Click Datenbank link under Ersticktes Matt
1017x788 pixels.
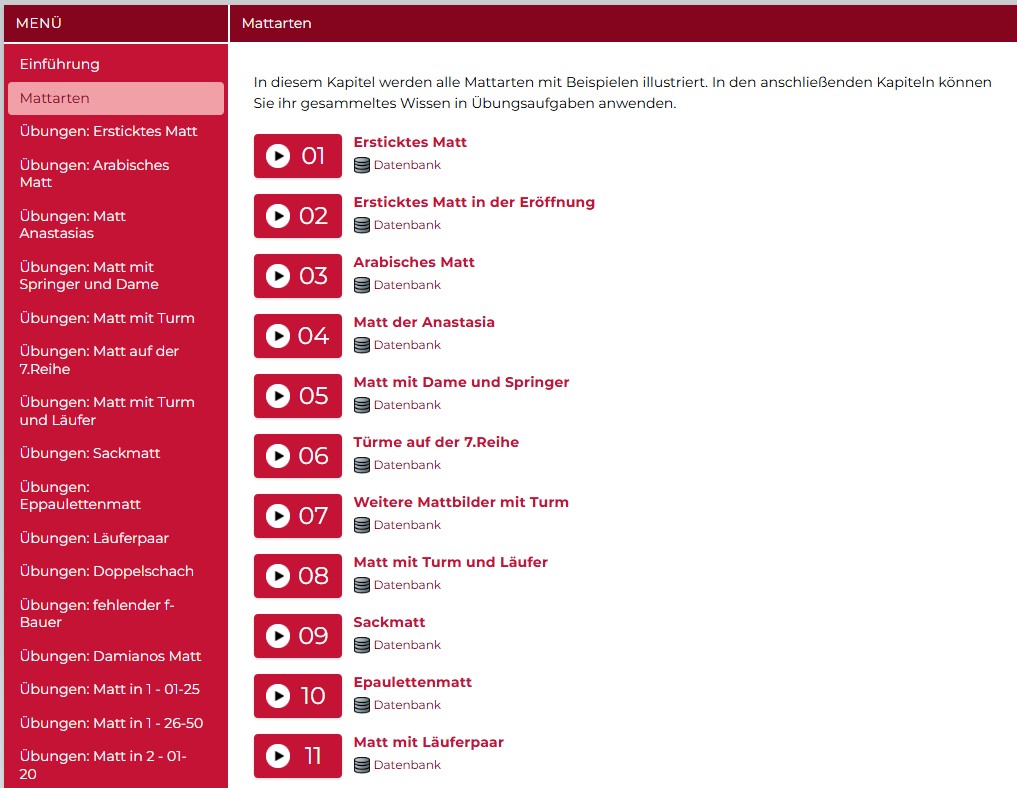(x=407, y=165)
